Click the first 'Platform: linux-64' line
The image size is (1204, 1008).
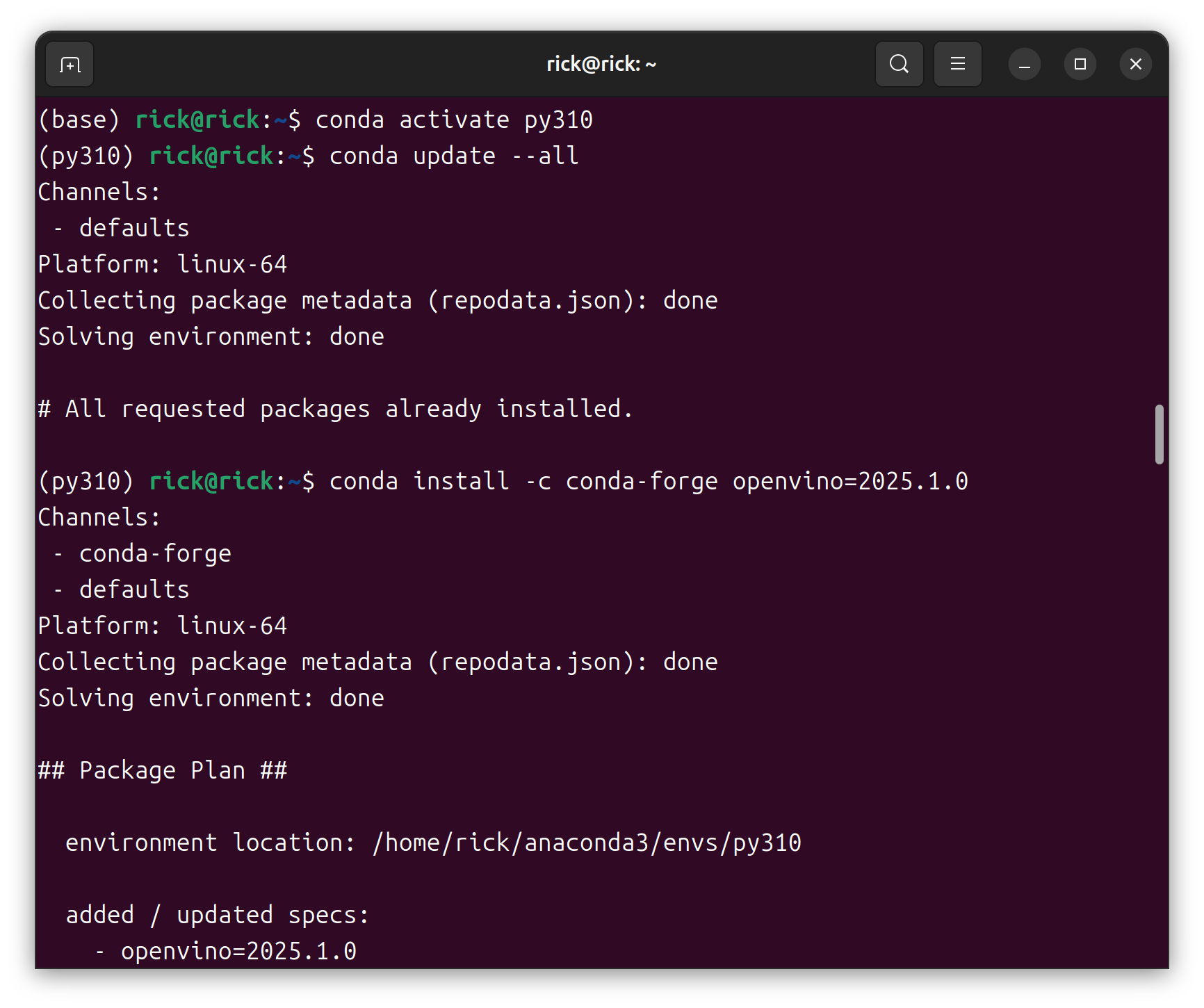[x=163, y=264]
